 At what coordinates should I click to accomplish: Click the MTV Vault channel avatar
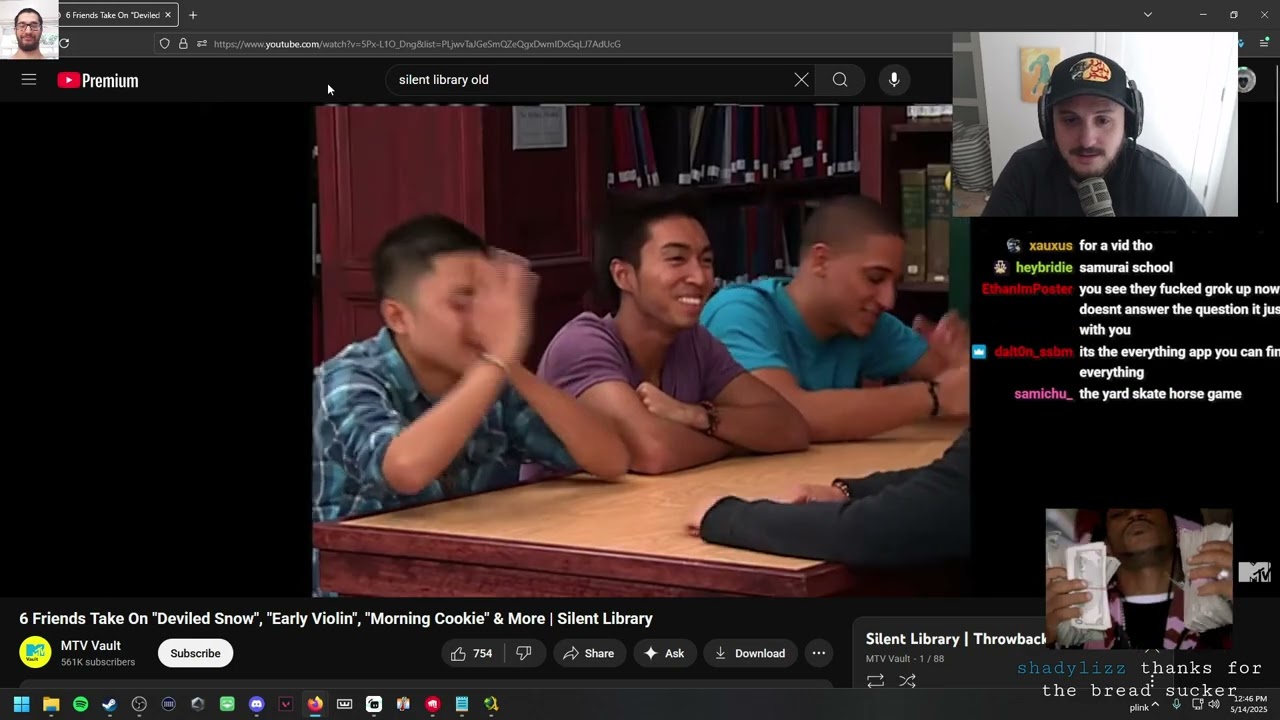35,652
